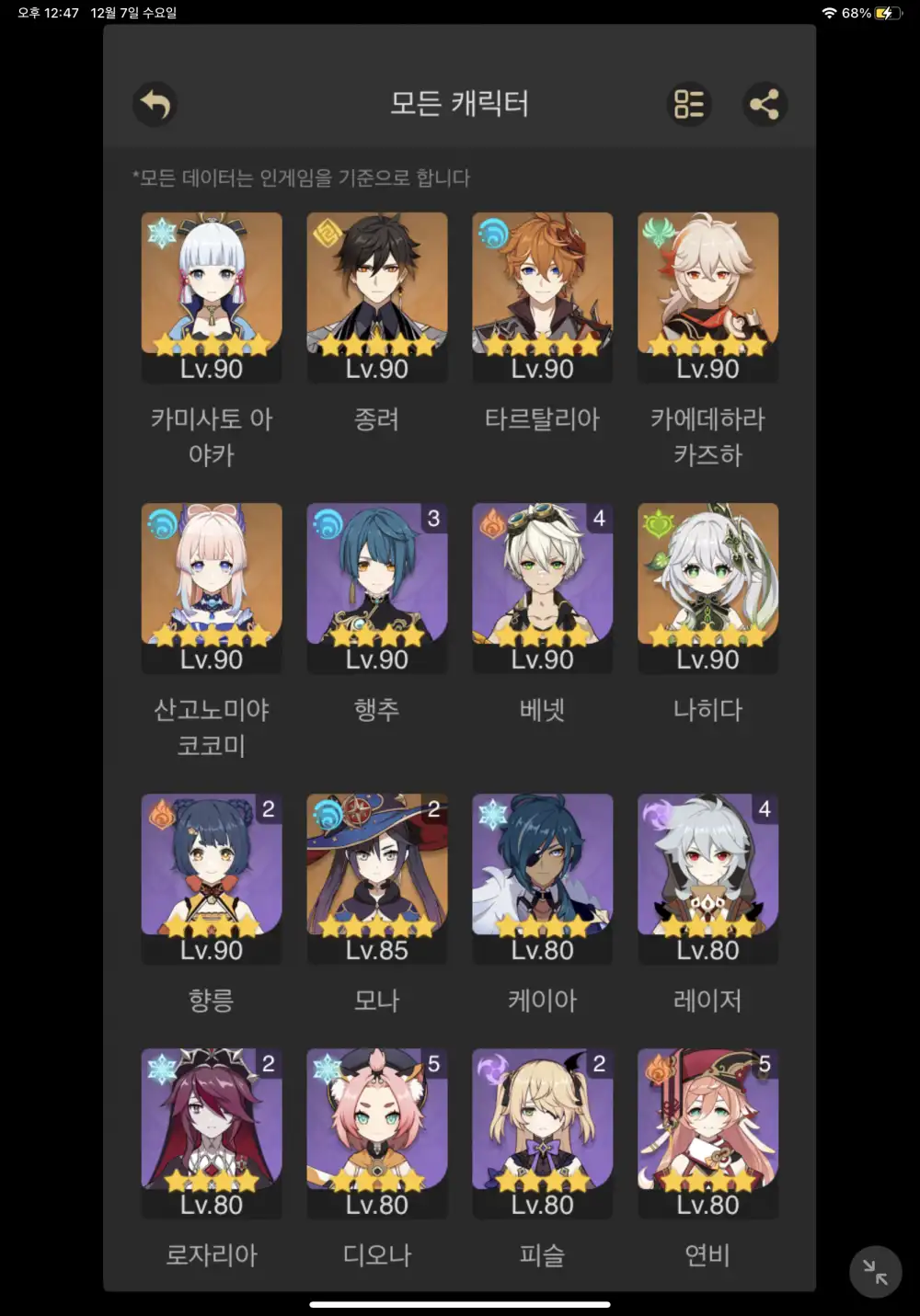
Task: Open 레이저 character portrait
Action: [708, 879]
